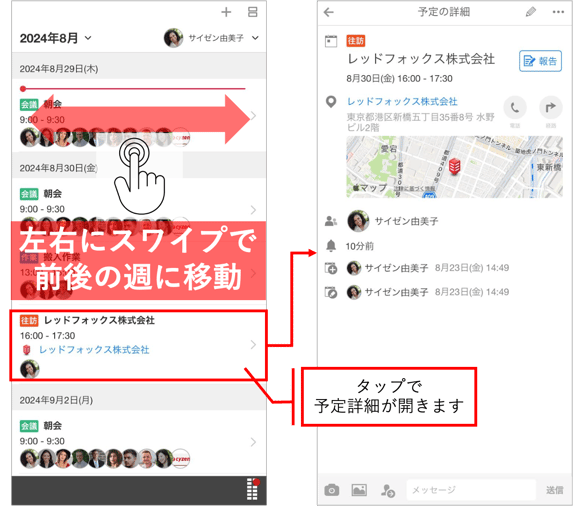This screenshot has width=573, height=506.
Task: Open the three-dot more options menu
Action: [558, 12]
